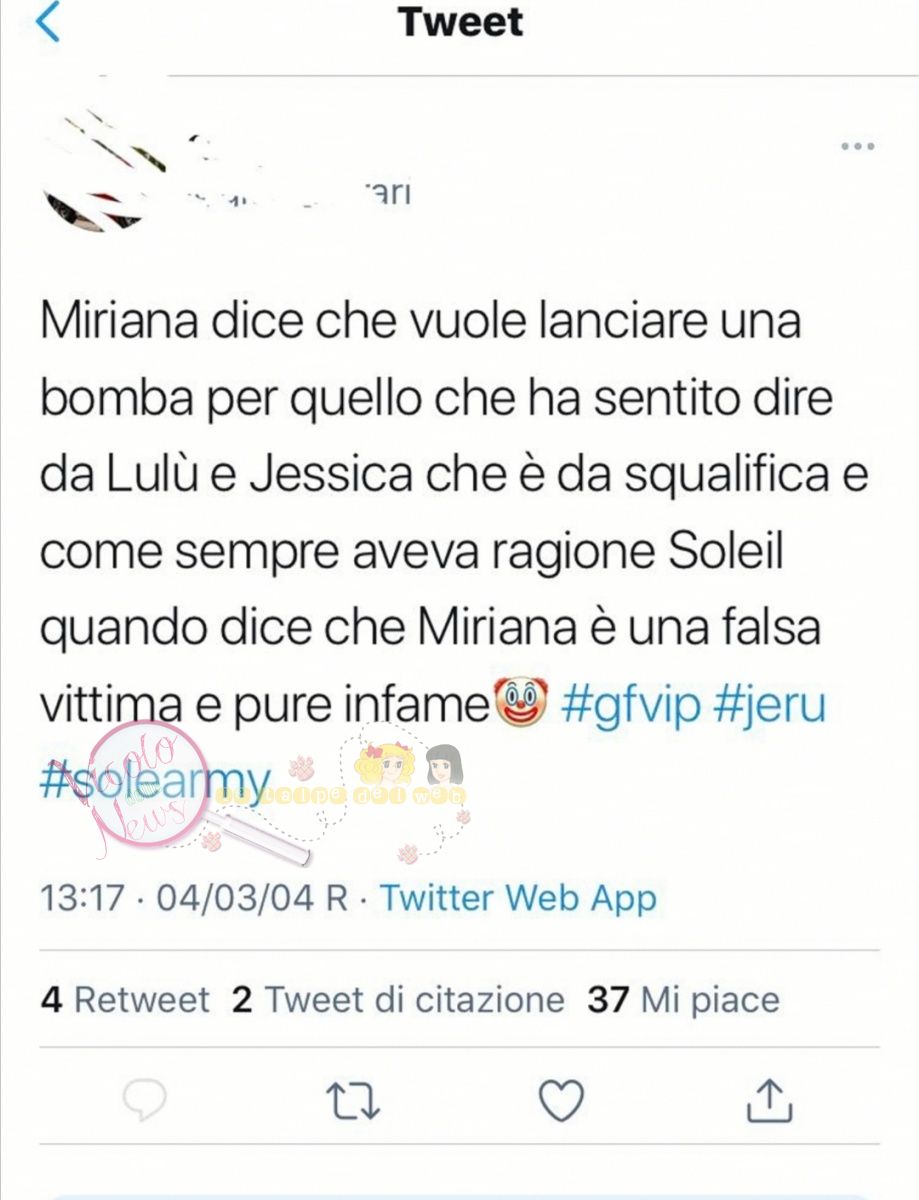Open the #solearmy hashtag
This screenshot has width=919, height=1200.
(156, 779)
